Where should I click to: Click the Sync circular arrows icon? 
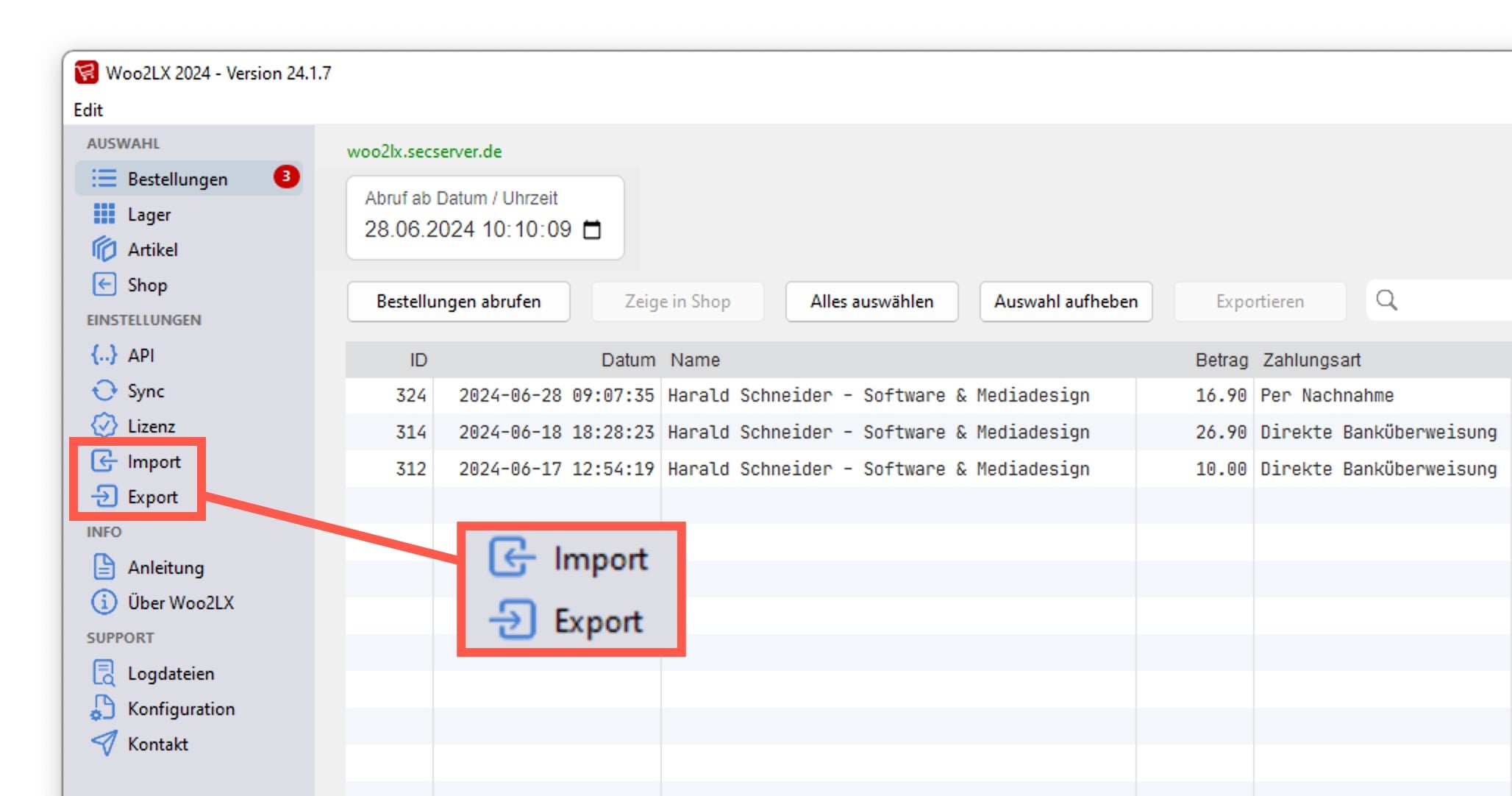(x=104, y=391)
